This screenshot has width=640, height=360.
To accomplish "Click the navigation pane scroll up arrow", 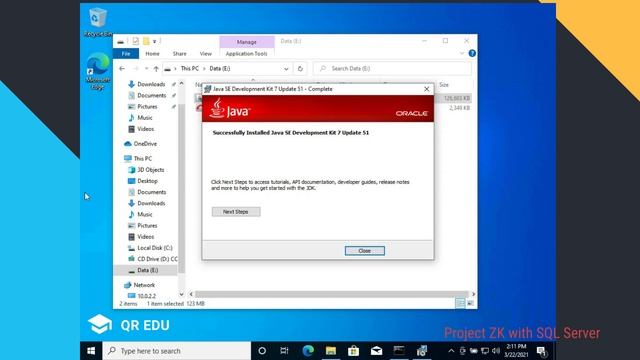I will tap(182, 84).
